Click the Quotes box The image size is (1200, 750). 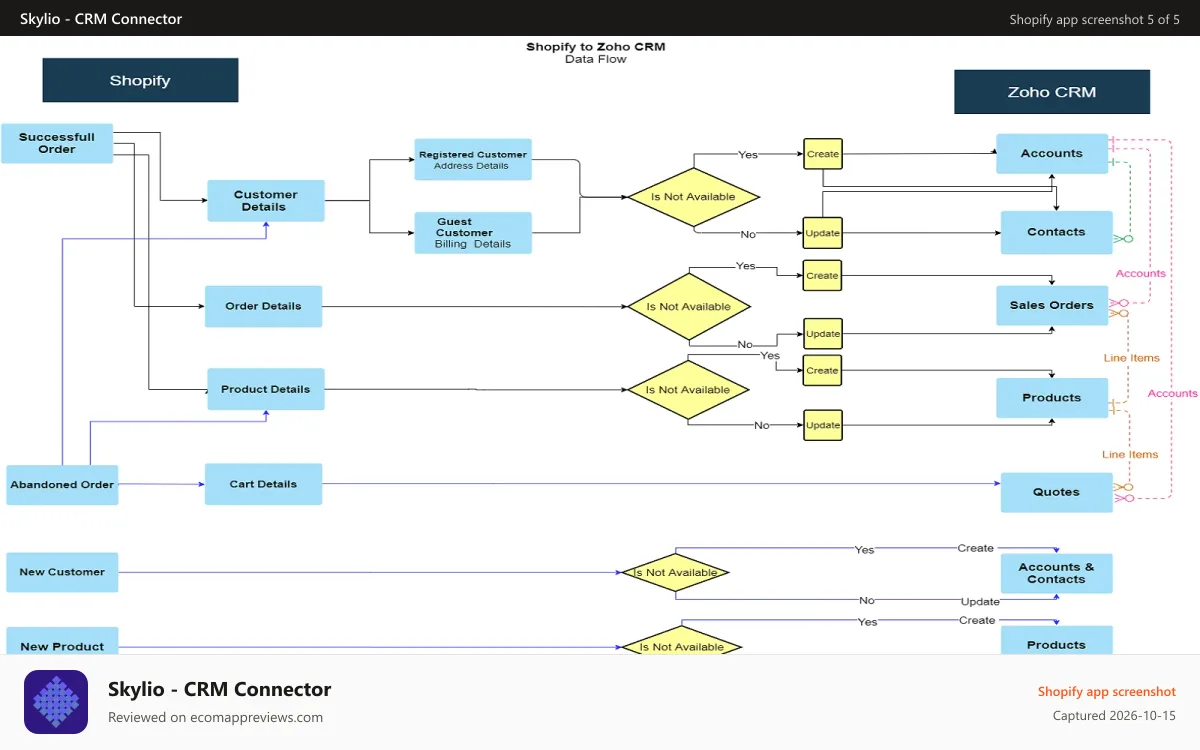(1057, 492)
